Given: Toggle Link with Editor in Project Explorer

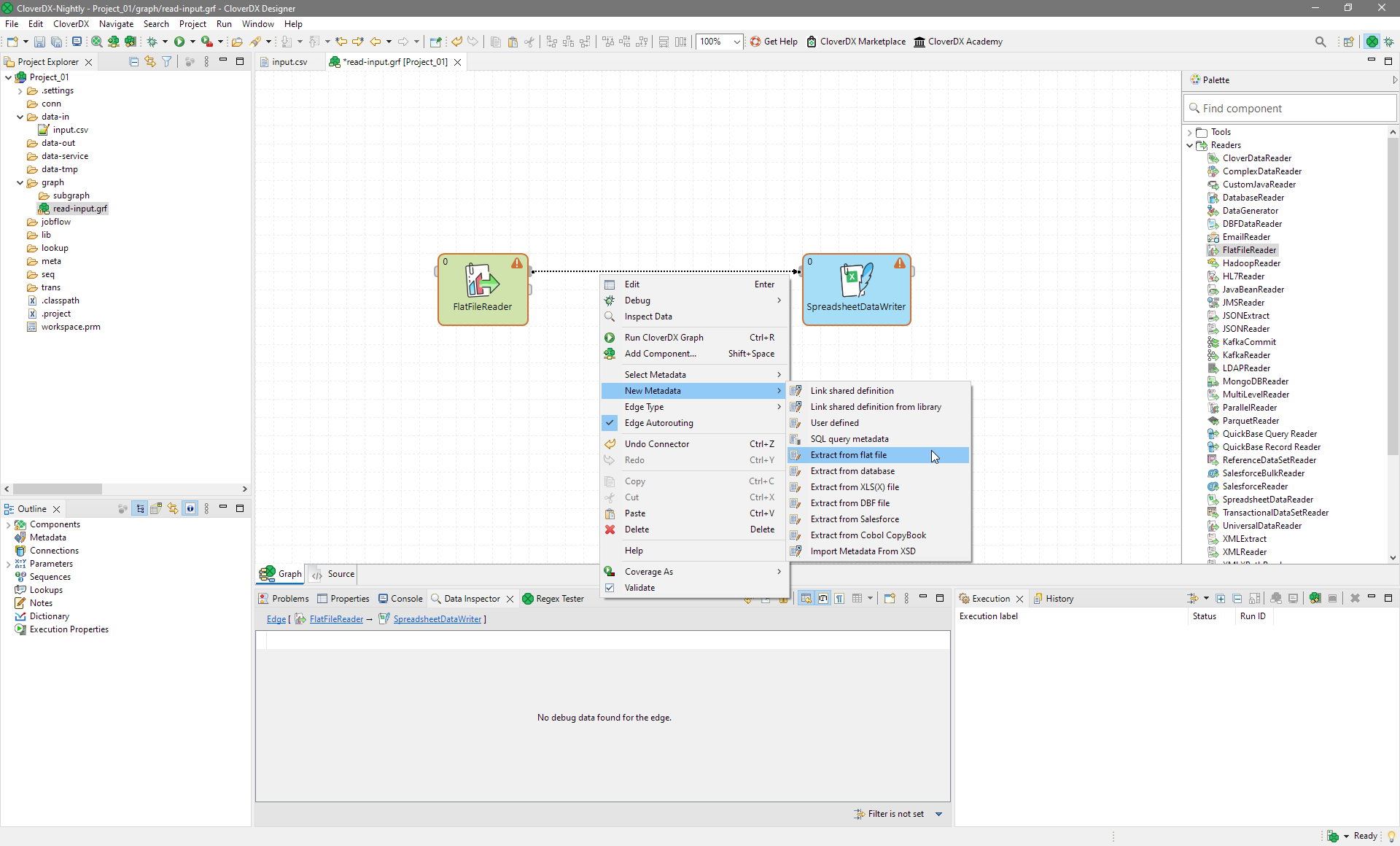Looking at the screenshot, I should [150, 62].
